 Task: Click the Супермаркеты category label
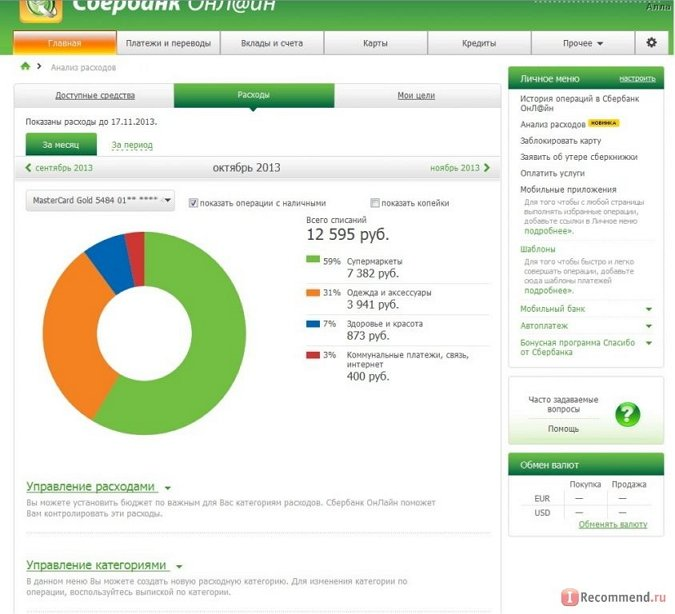coord(375,261)
